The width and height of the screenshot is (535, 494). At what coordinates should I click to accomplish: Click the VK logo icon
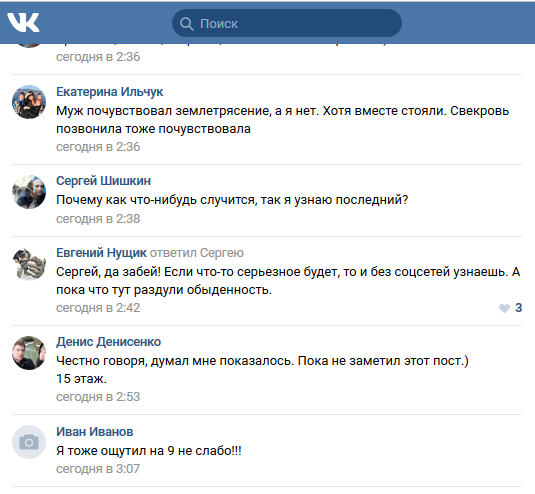[x=23, y=23]
